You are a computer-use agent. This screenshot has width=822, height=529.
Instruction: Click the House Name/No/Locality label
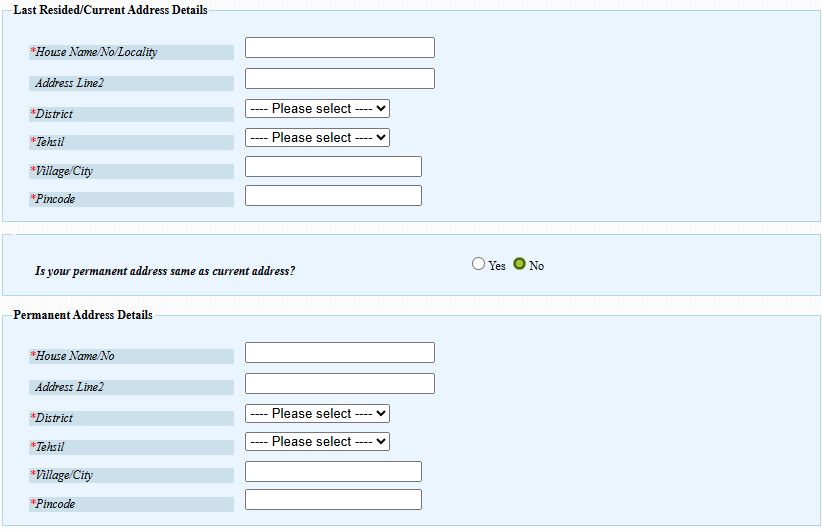[x=96, y=52]
